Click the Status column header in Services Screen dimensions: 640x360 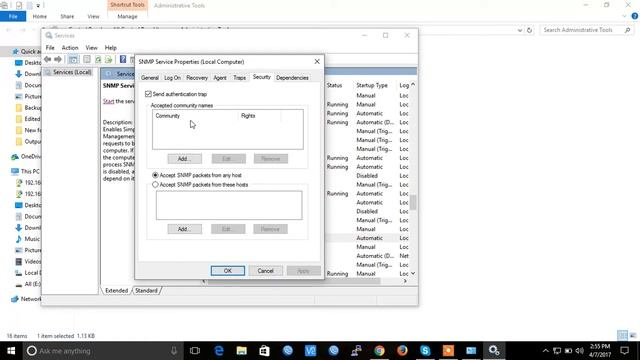[x=334, y=85]
